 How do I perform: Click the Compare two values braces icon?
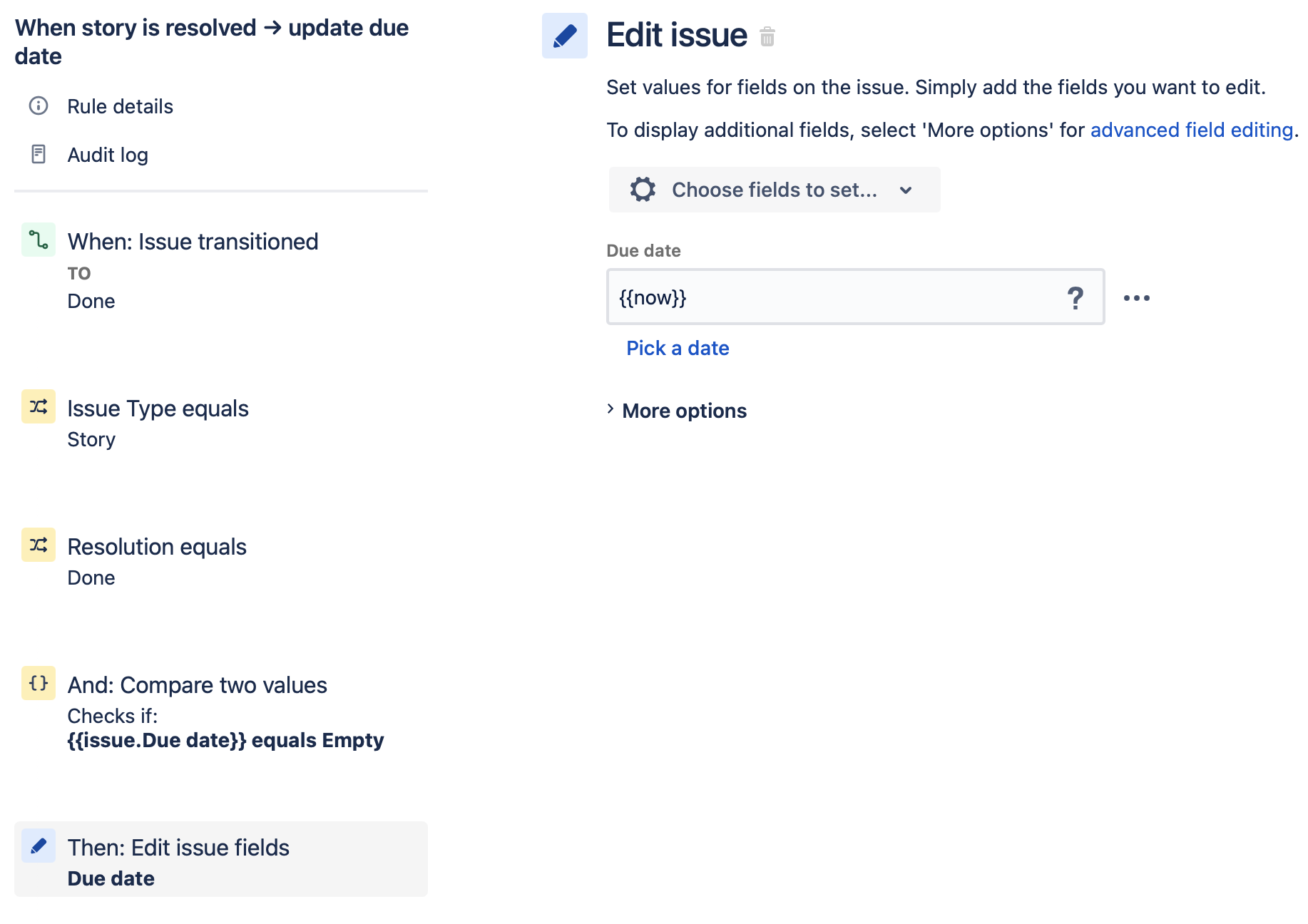38,683
